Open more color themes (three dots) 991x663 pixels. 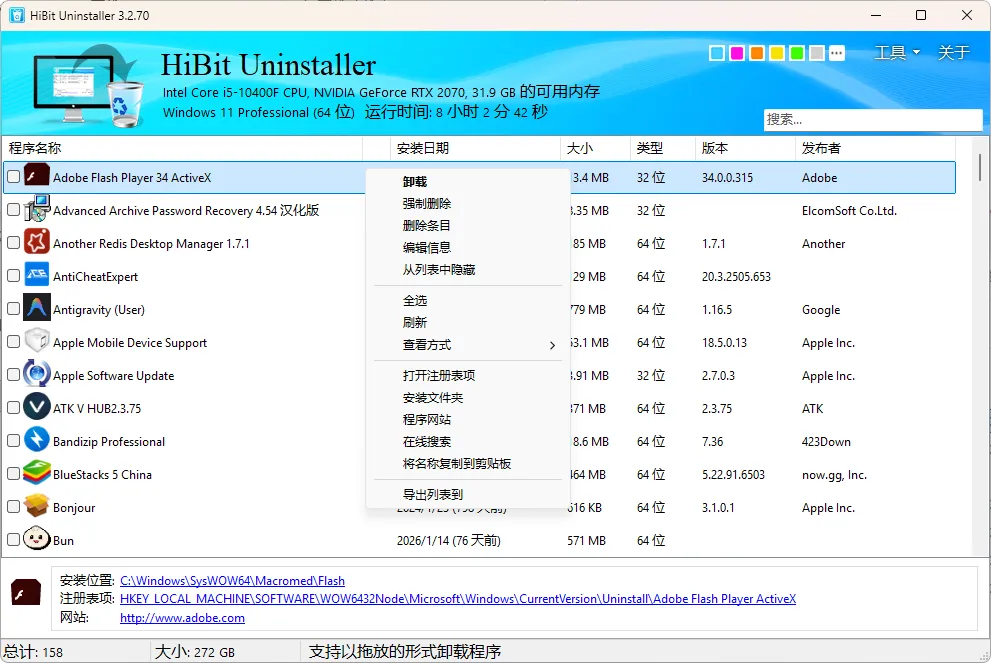point(837,53)
